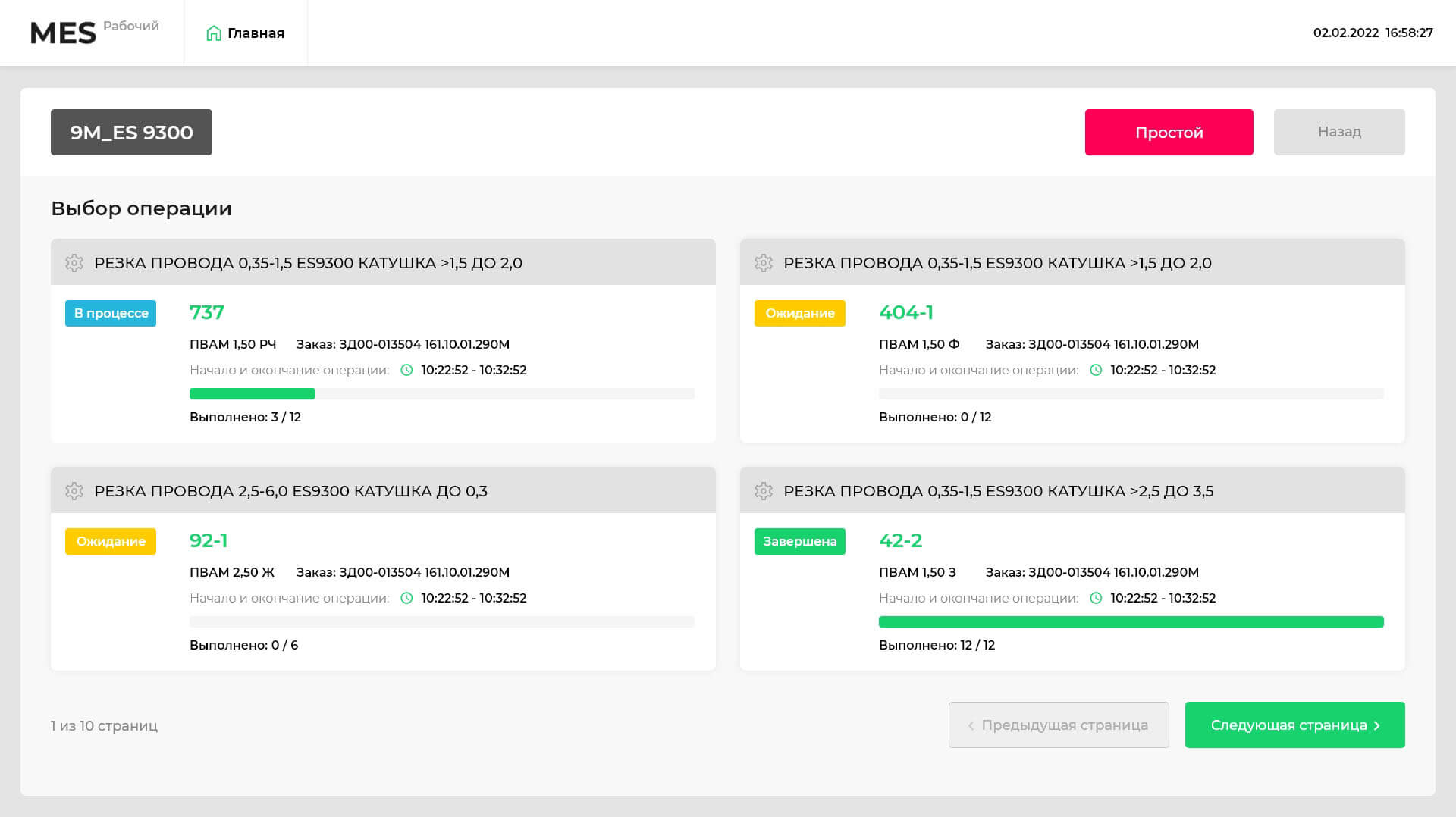Click the time range in the 92-1 card
The image size is (1456, 817).
[474, 598]
